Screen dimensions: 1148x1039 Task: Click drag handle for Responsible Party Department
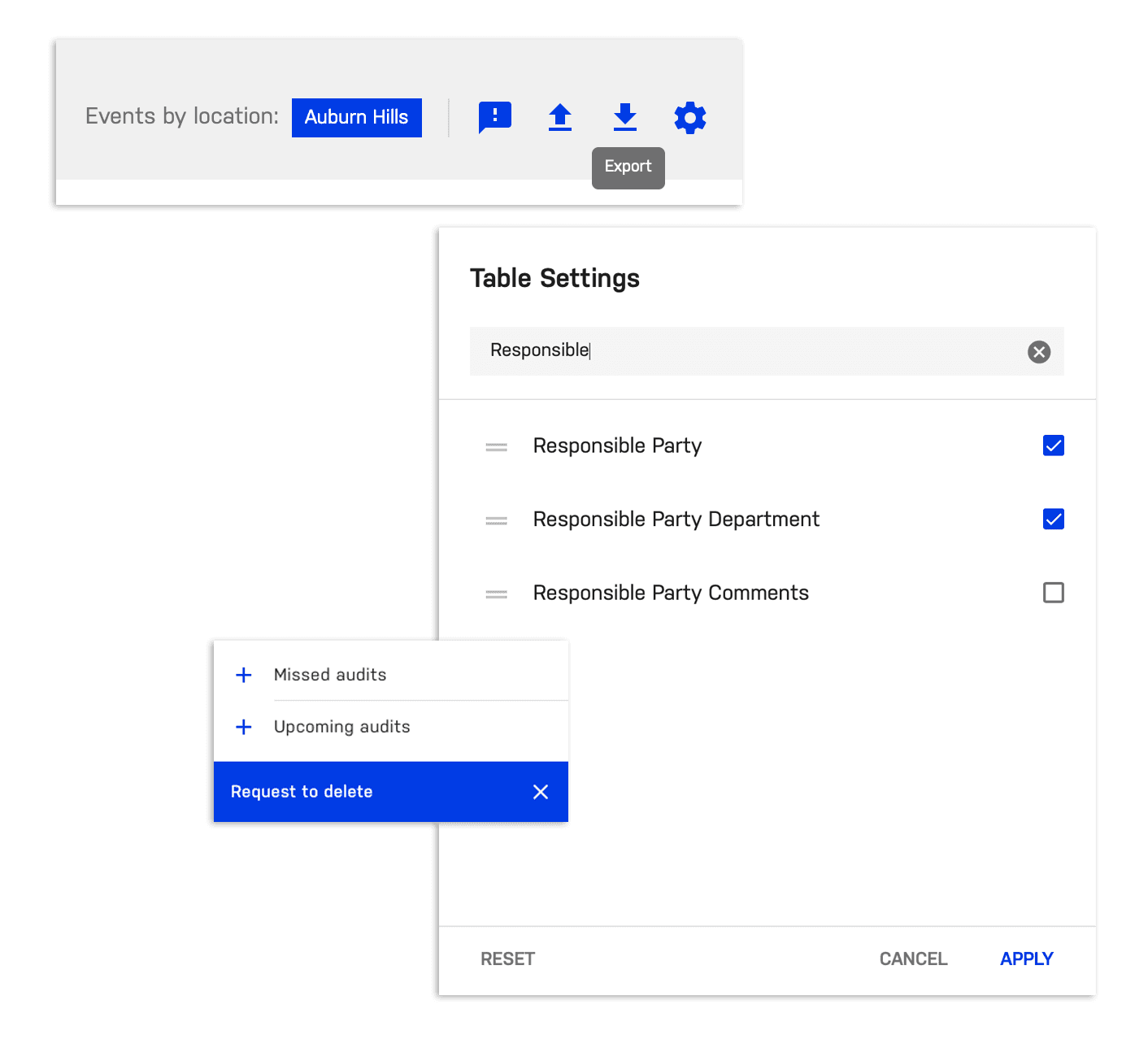[496, 520]
